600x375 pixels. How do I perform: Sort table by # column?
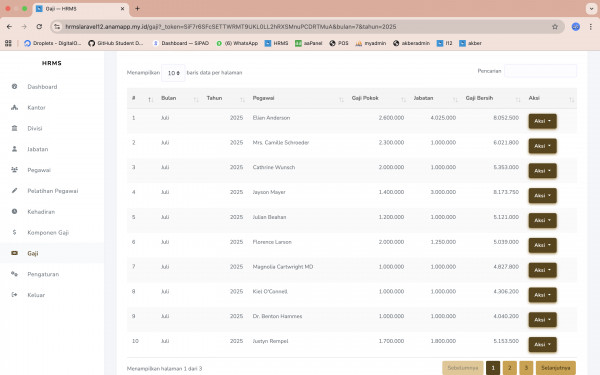click(142, 98)
